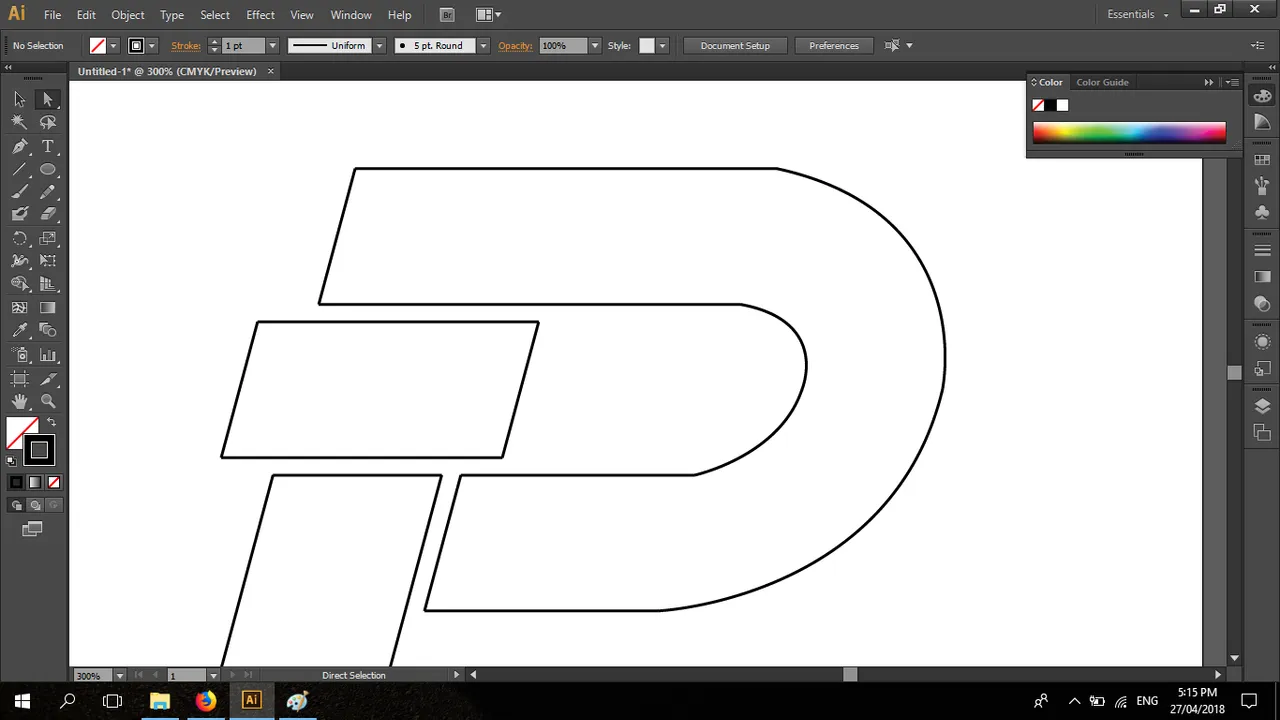Screen dimensions: 1280x720
Task: Activate the Symbol Sprayer tool
Action: [x=19, y=355]
